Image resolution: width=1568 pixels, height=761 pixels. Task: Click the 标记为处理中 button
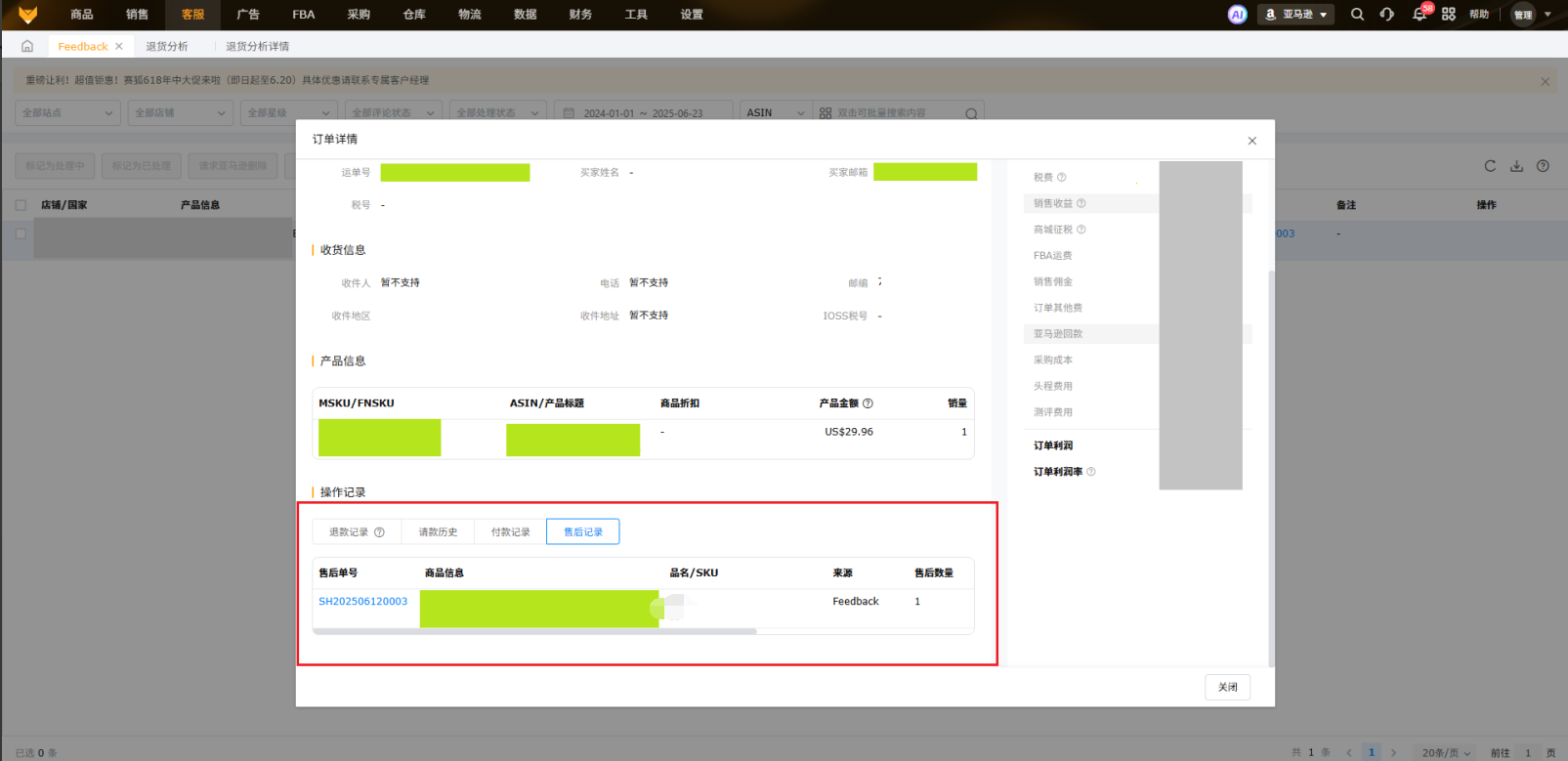(55, 166)
